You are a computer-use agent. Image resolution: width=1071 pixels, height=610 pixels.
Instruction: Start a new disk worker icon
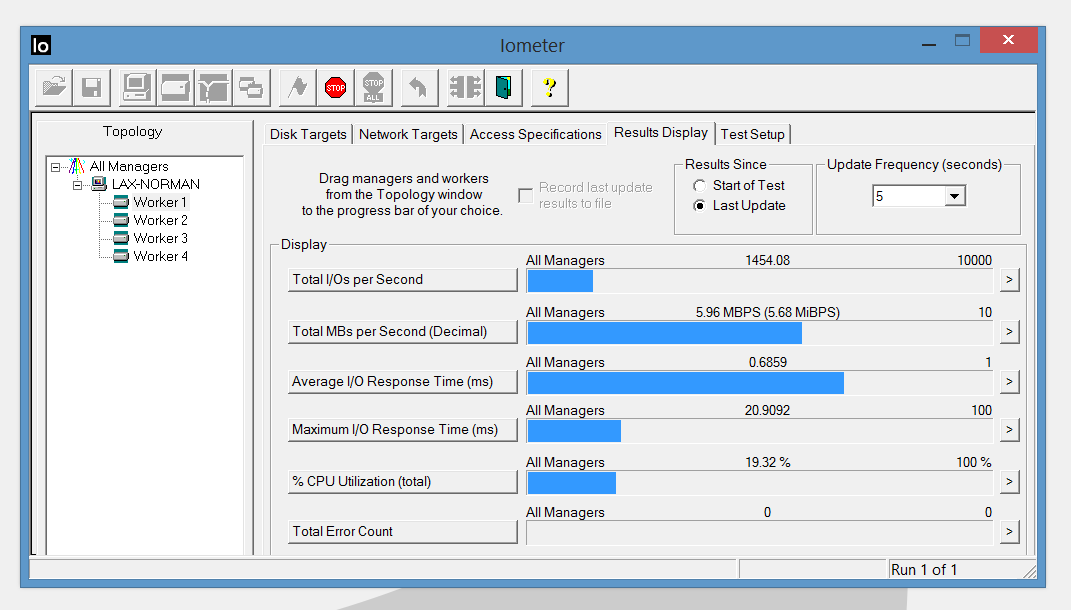click(x=176, y=87)
